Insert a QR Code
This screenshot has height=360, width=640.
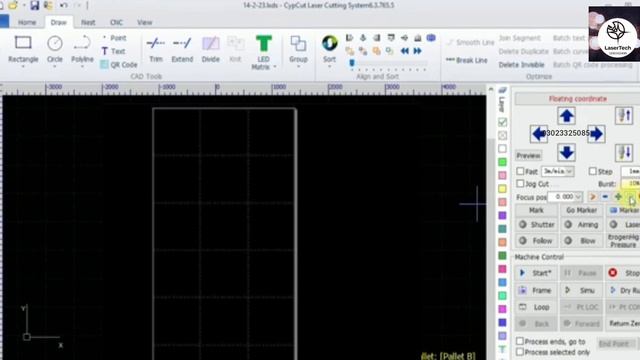pyautogui.click(x=119, y=64)
